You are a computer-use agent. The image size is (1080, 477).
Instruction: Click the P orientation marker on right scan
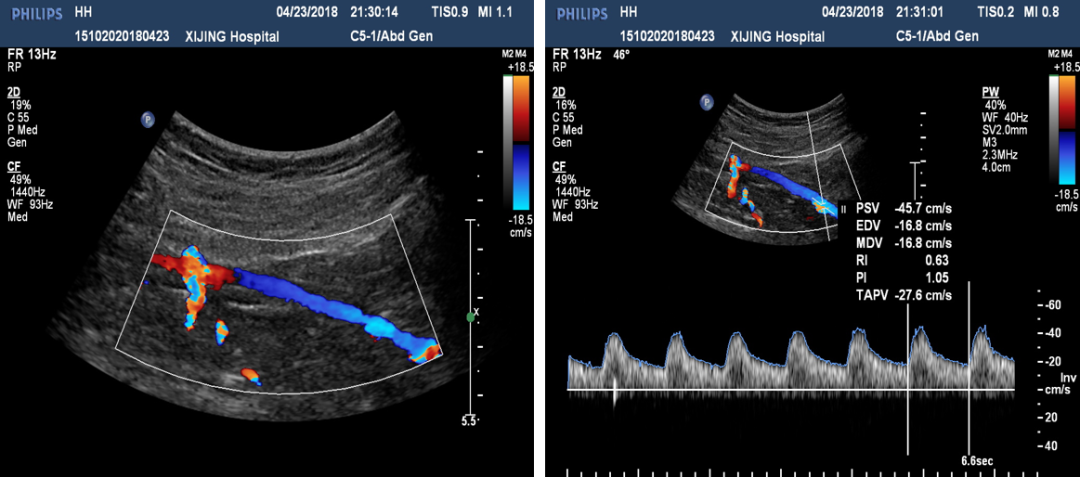[707, 101]
